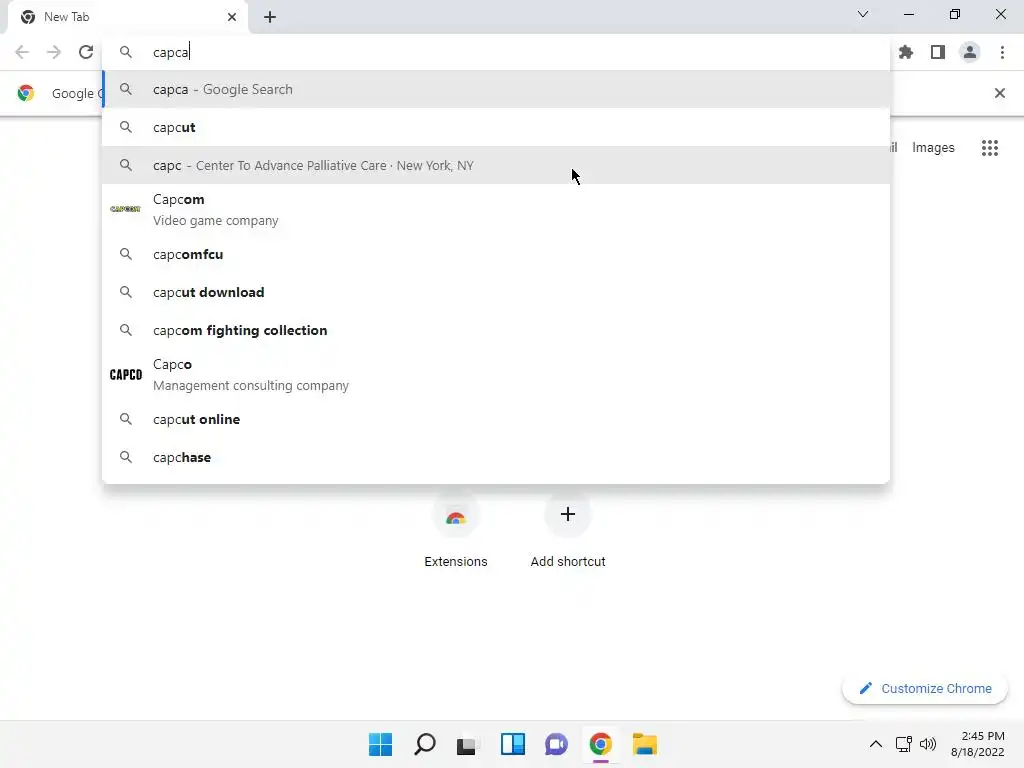Screen dimensions: 1024x768
Task: Click the Add shortcut plus tile
Action: point(568,532)
